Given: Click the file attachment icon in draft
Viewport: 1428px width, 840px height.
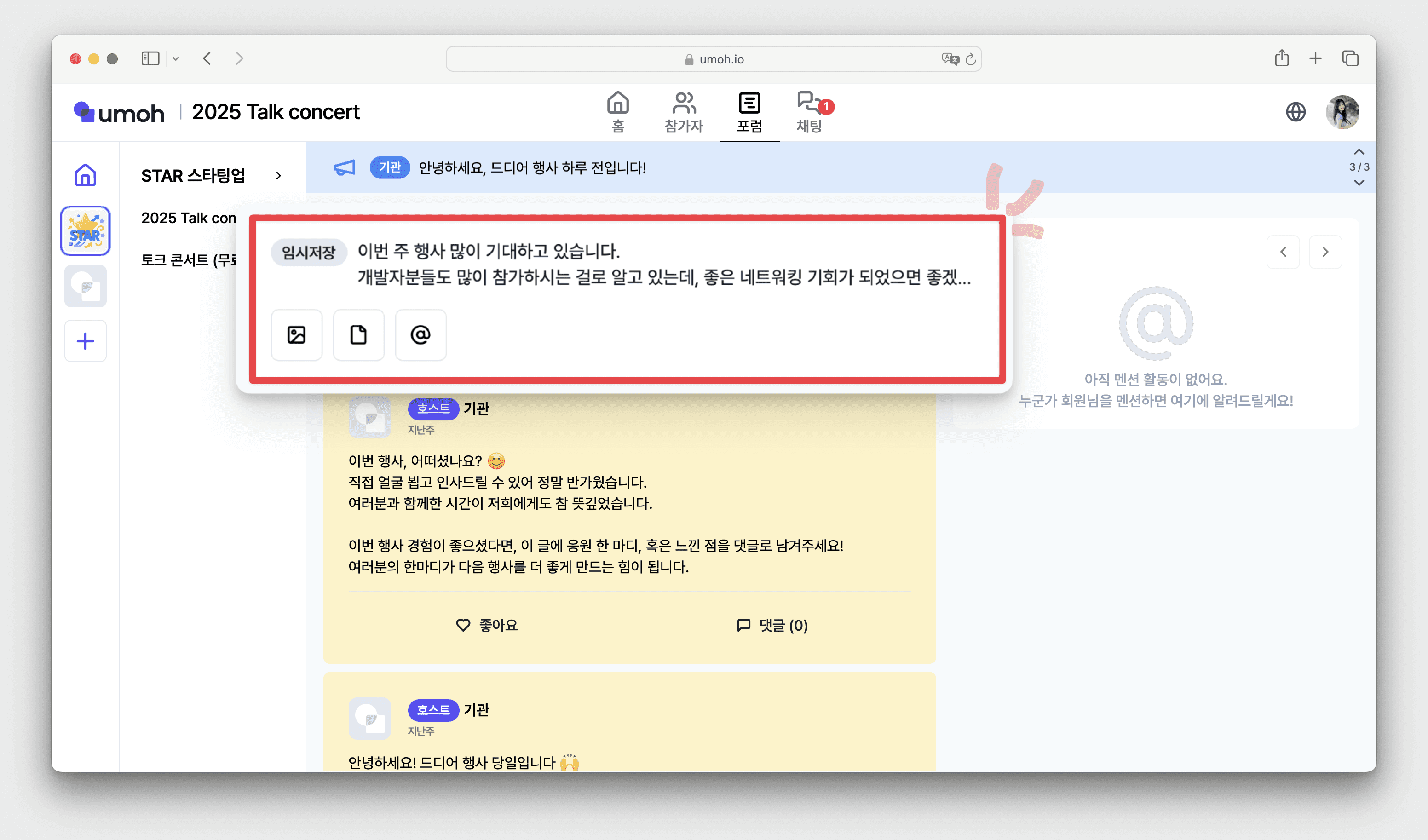Looking at the screenshot, I should 358,335.
